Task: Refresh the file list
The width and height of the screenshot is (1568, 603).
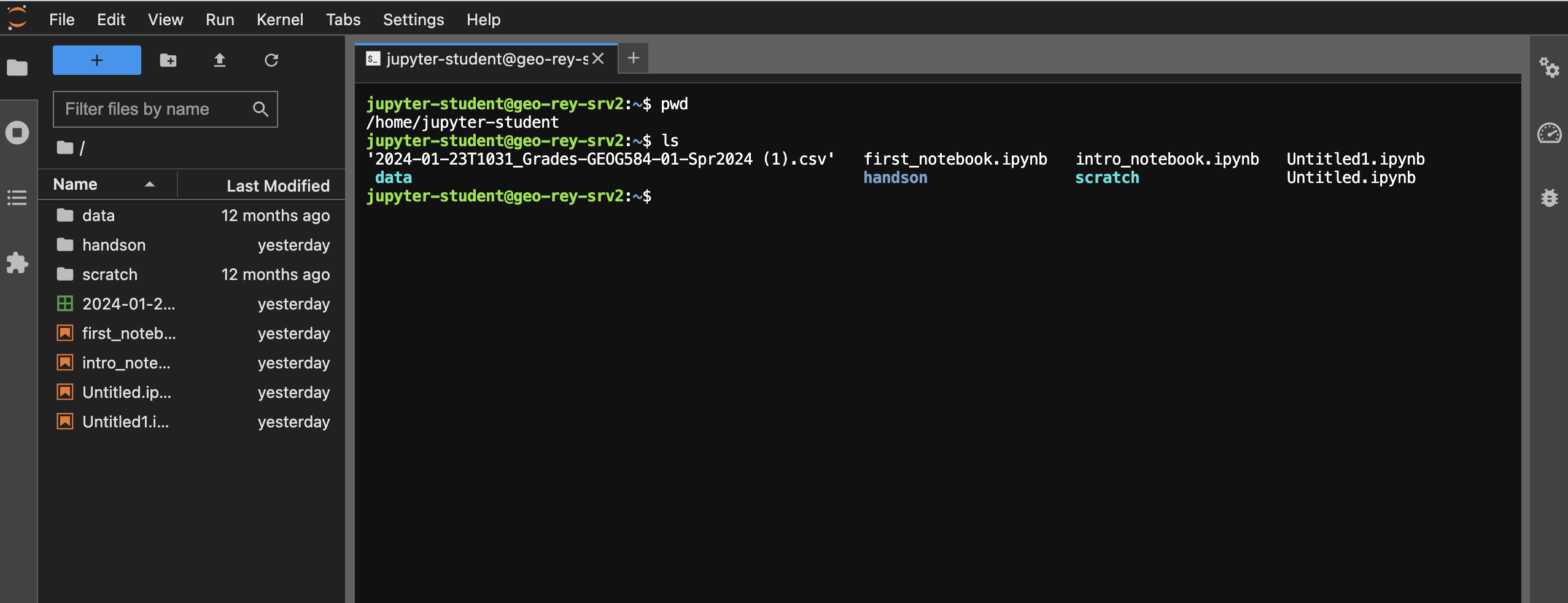Action: (271, 60)
